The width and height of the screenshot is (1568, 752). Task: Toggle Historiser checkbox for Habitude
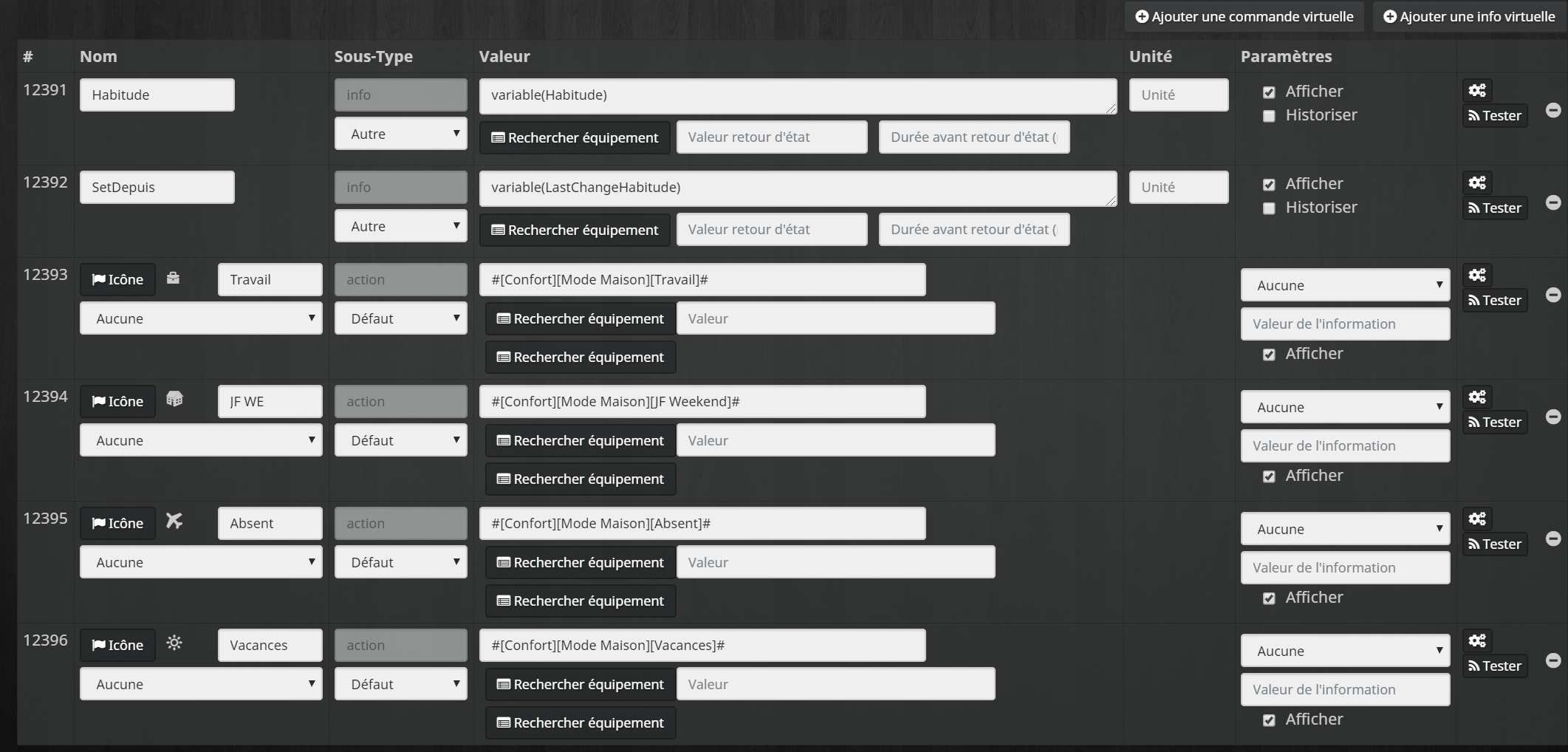click(1269, 116)
